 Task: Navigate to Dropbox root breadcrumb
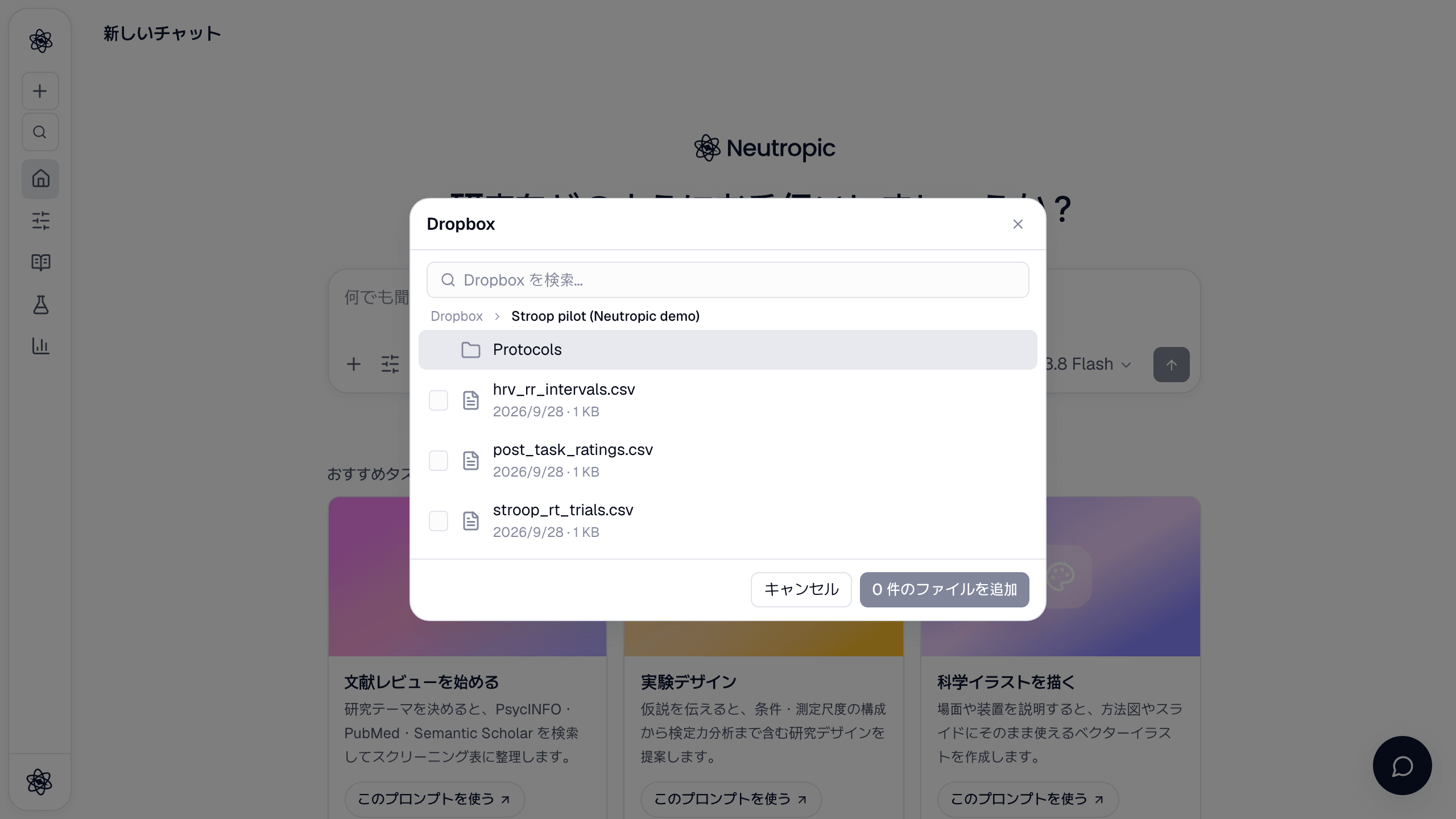click(456, 316)
